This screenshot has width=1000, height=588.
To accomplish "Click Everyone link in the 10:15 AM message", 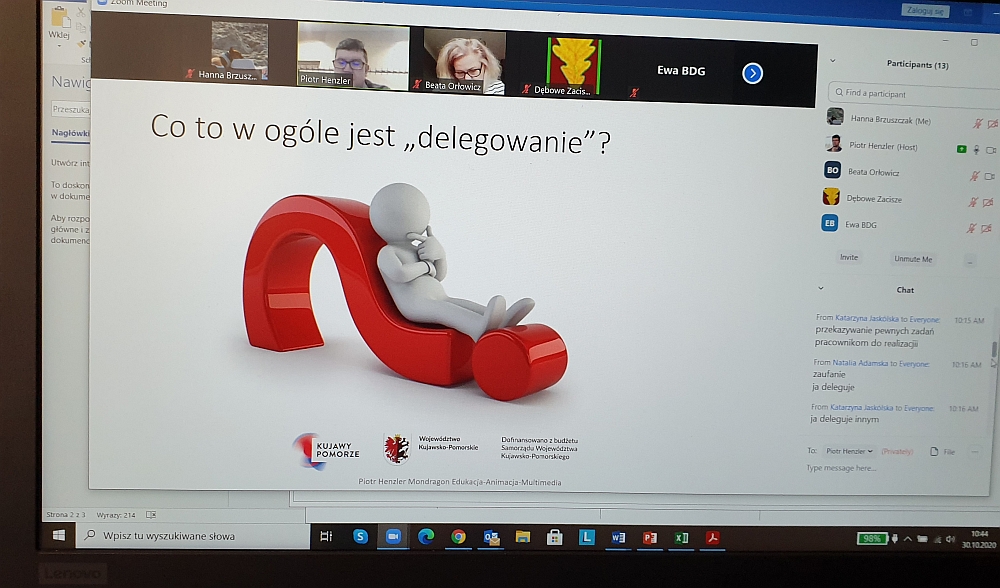I will pos(924,320).
